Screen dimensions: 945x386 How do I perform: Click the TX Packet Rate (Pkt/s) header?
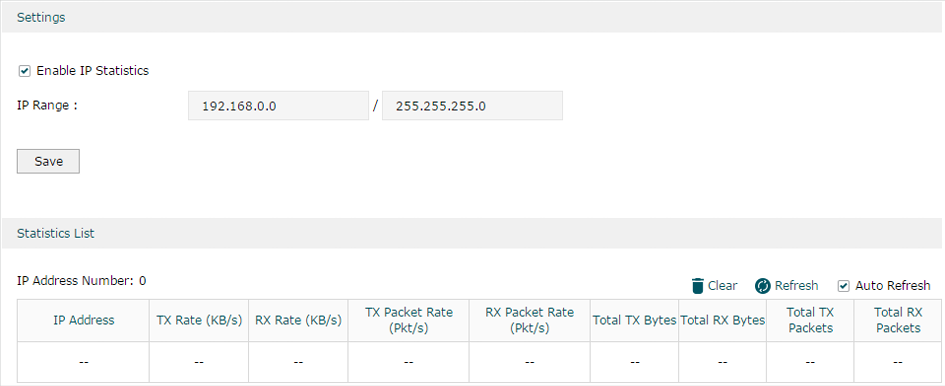pyautogui.click(x=409, y=320)
